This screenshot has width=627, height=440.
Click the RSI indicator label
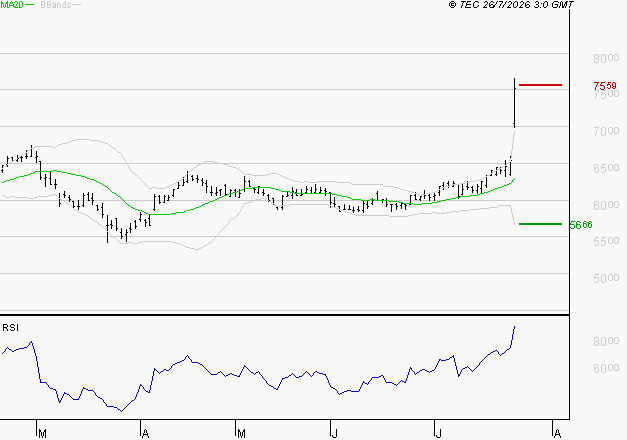tap(10, 328)
